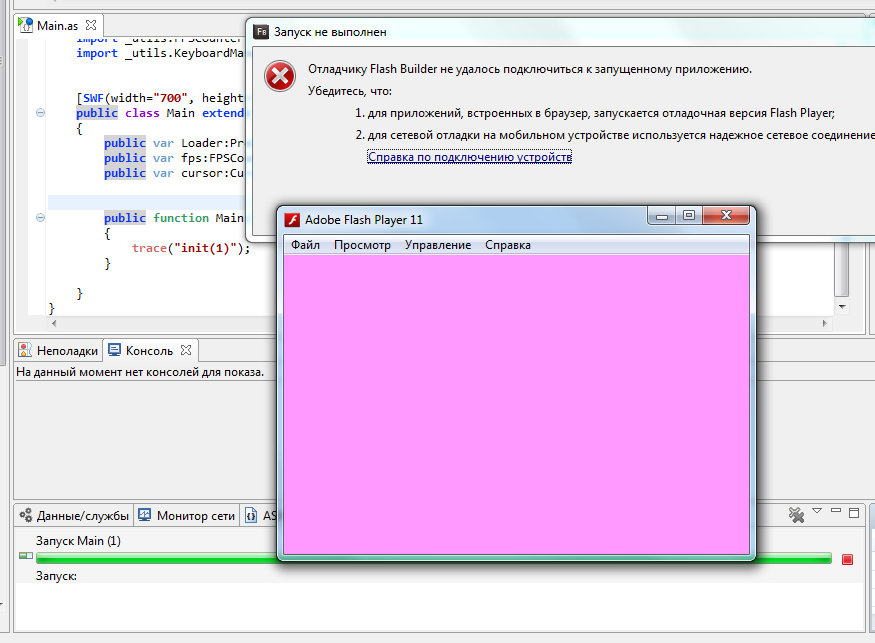Open the progress view dropdown menu
The height and width of the screenshot is (643, 875).
(817, 511)
